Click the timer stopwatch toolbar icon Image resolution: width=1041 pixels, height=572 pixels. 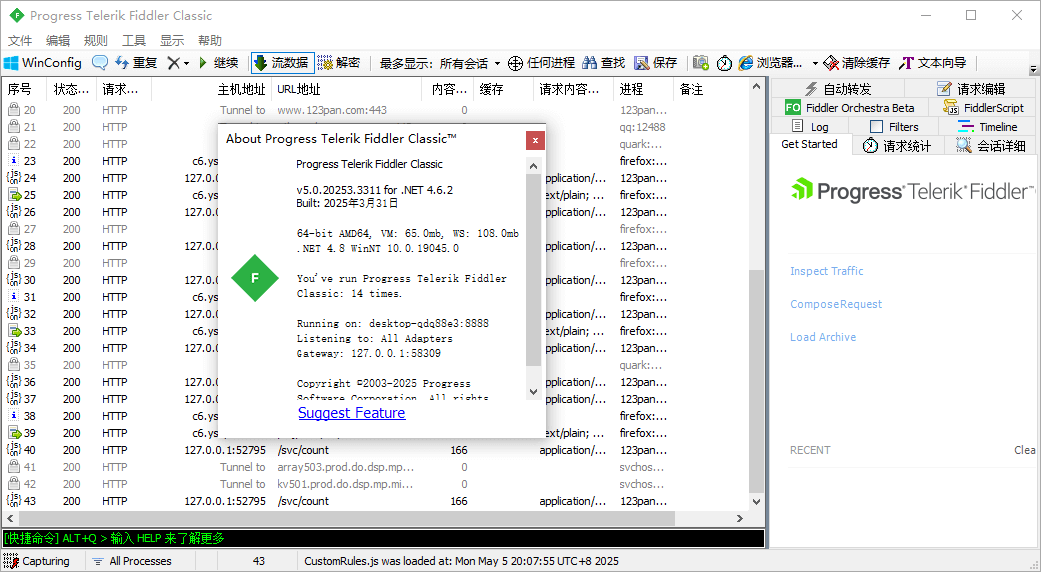724,63
